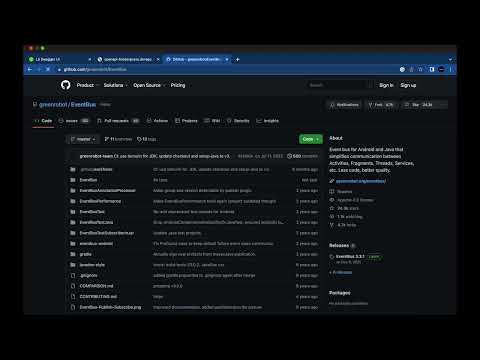Star the EventBus repository
480x360 pixels.
coord(419,105)
